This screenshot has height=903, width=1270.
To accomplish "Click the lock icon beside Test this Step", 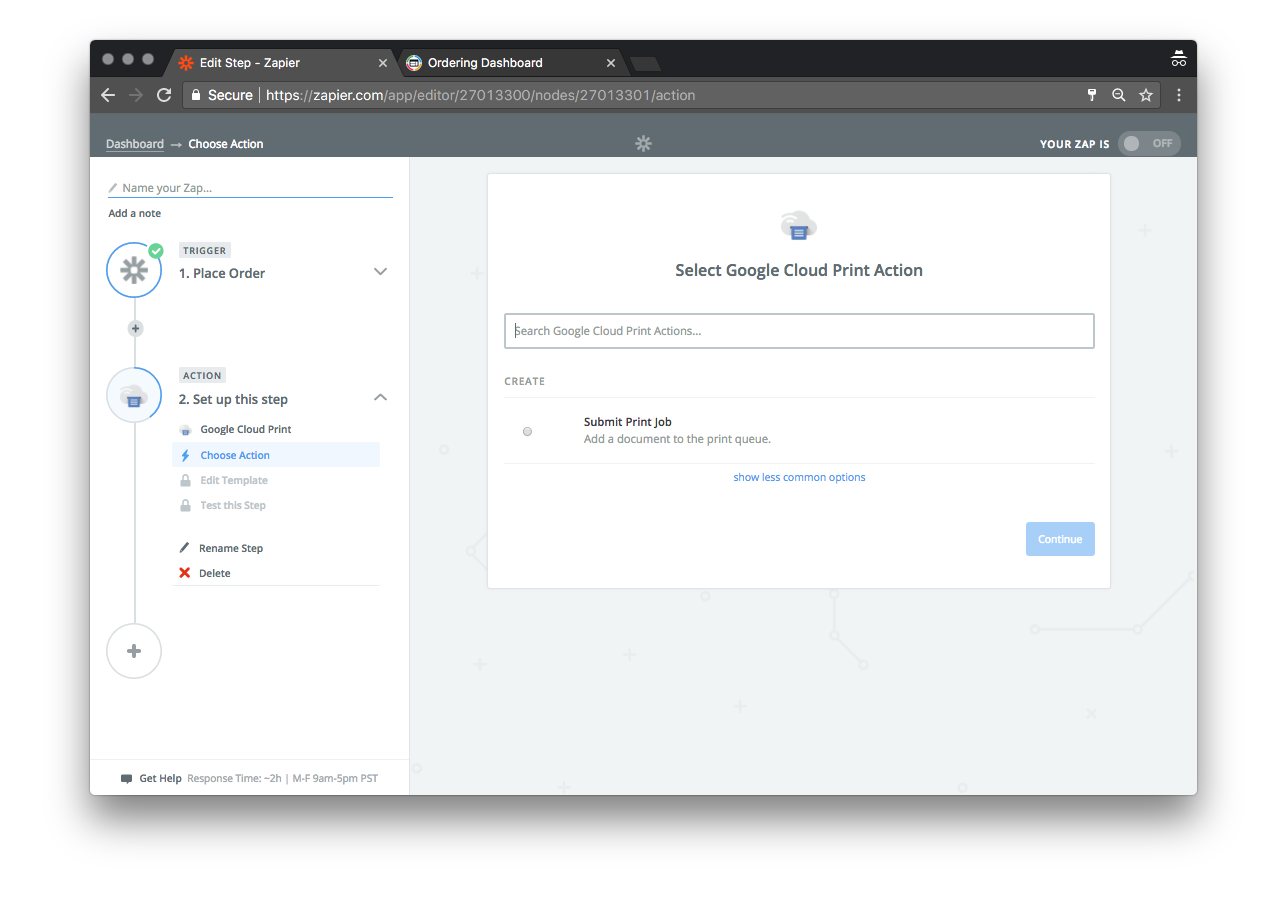I will pyautogui.click(x=185, y=505).
